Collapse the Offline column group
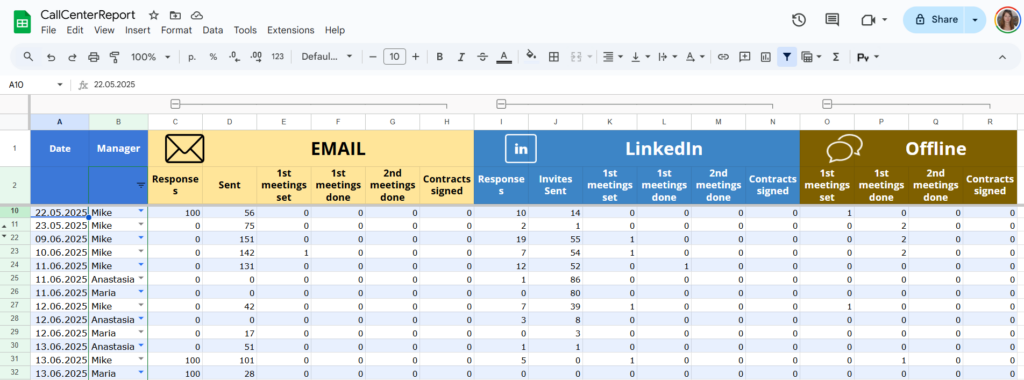Image resolution: width=1024 pixels, height=380 pixels. tap(827, 103)
